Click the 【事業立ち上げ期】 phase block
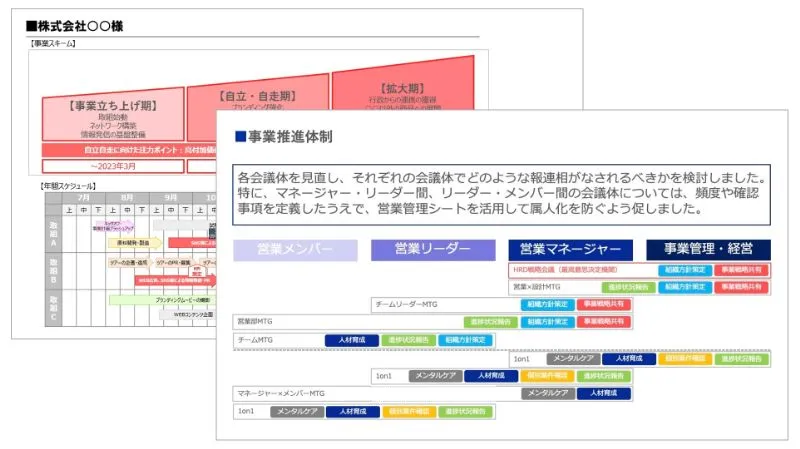Viewport: 800px width, 449px height. click(113, 114)
